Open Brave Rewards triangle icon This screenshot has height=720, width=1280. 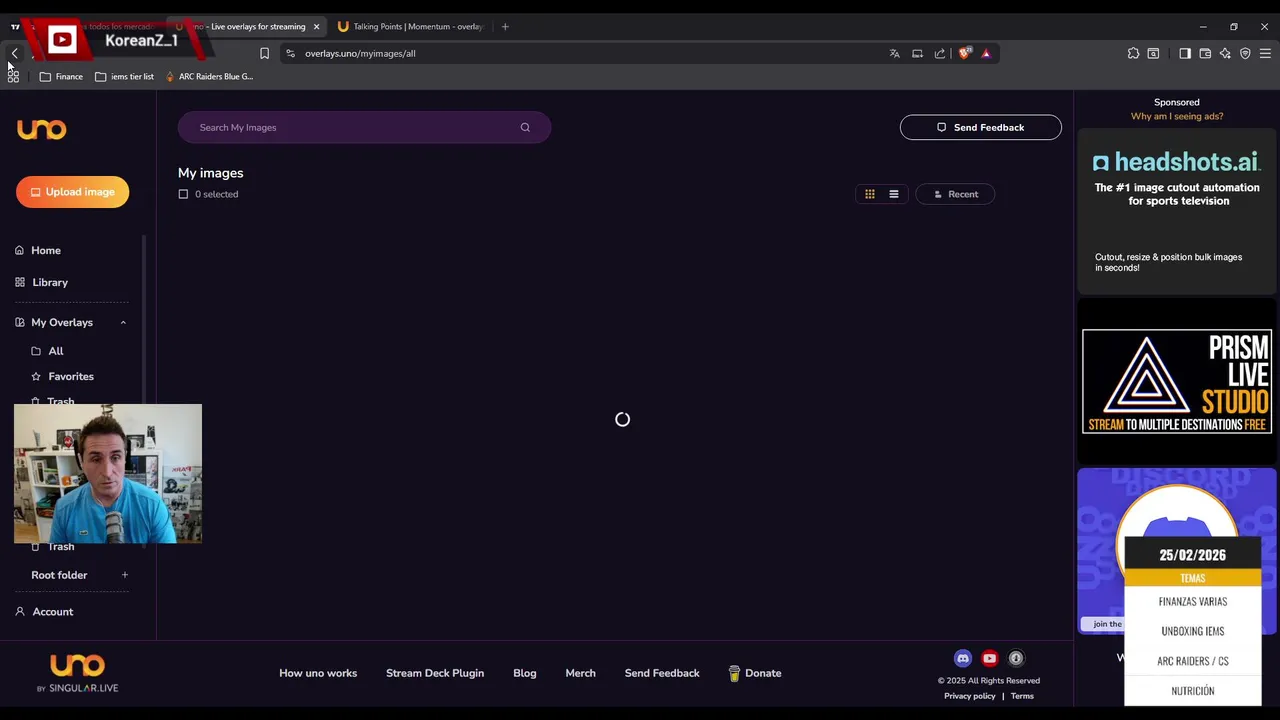pyautogui.click(x=986, y=53)
